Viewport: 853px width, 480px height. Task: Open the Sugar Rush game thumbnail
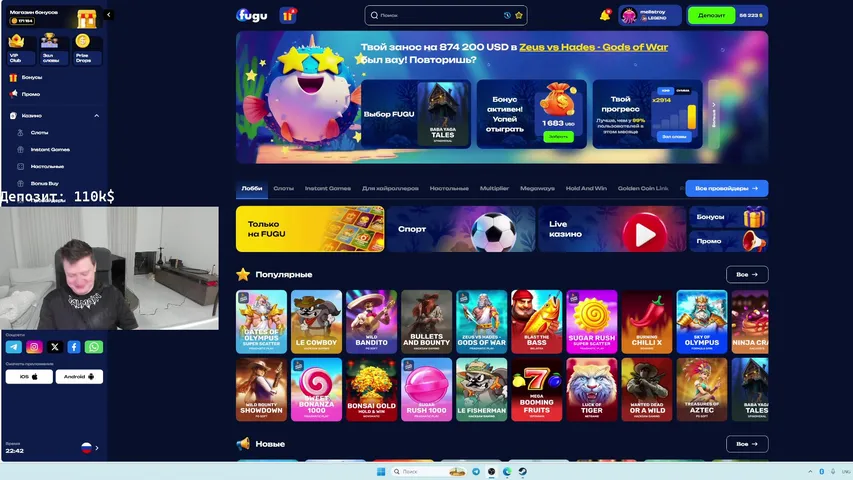[592, 322]
